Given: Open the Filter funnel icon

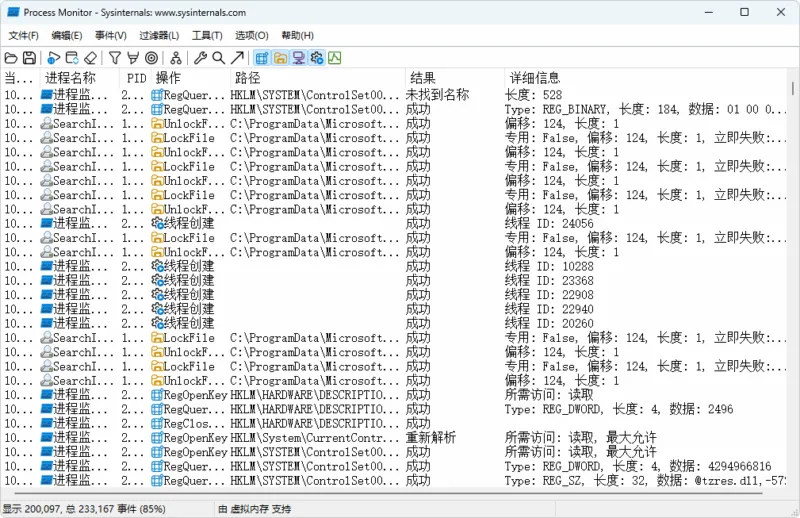Looking at the screenshot, I should (x=115, y=58).
